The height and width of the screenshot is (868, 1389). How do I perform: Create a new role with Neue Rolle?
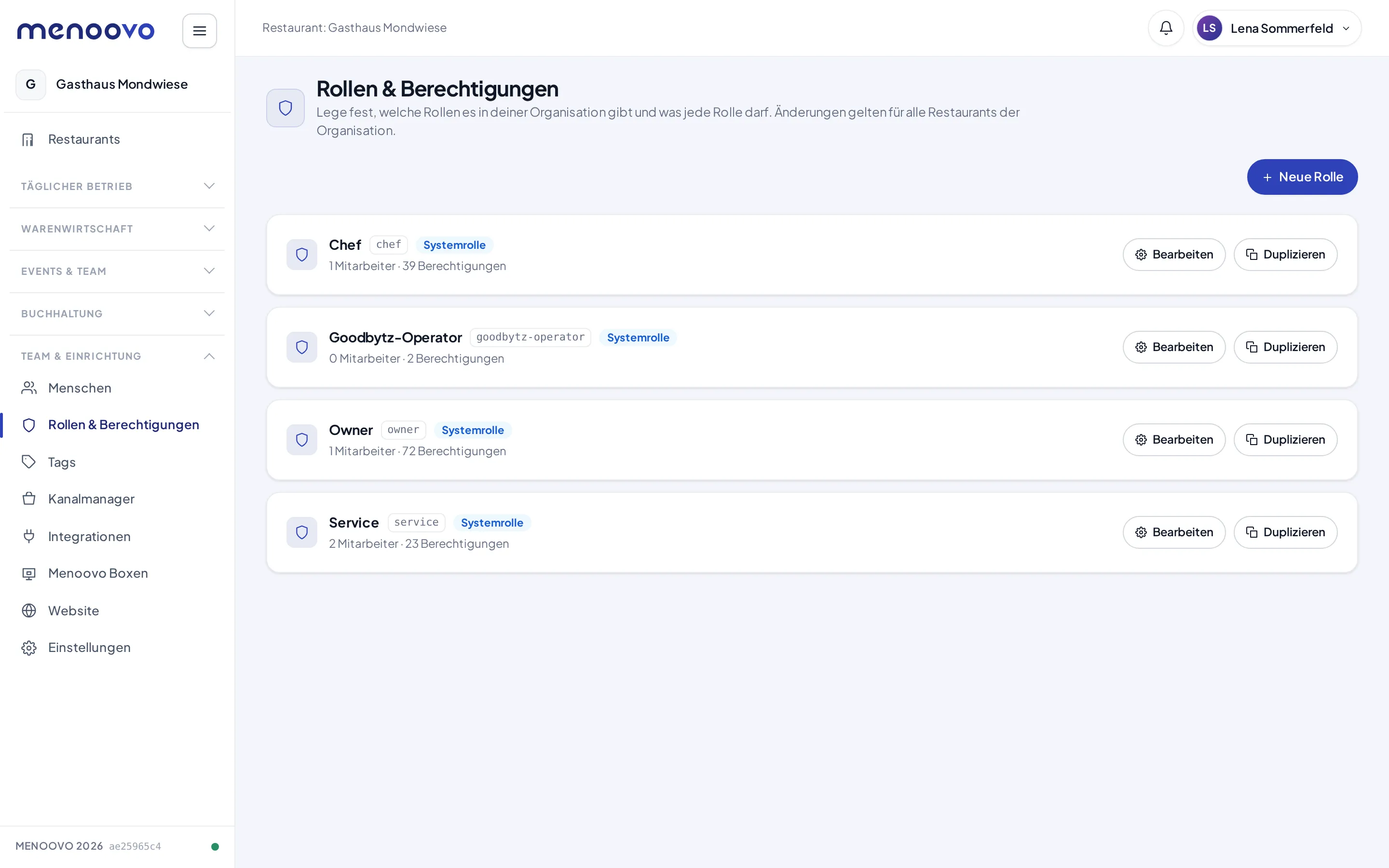pyautogui.click(x=1302, y=177)
